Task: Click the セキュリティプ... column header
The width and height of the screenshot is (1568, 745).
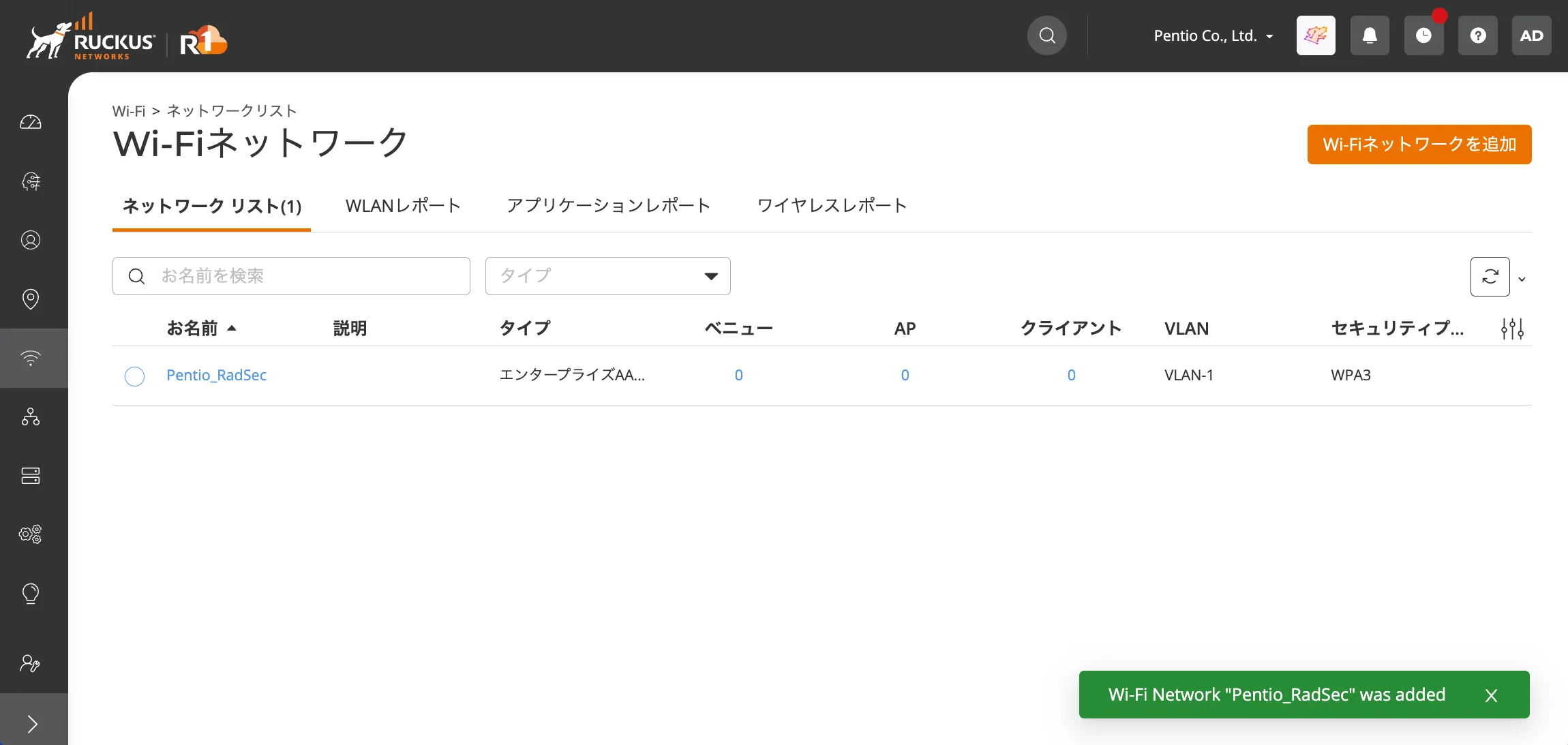Action: tap(1397, 329)
